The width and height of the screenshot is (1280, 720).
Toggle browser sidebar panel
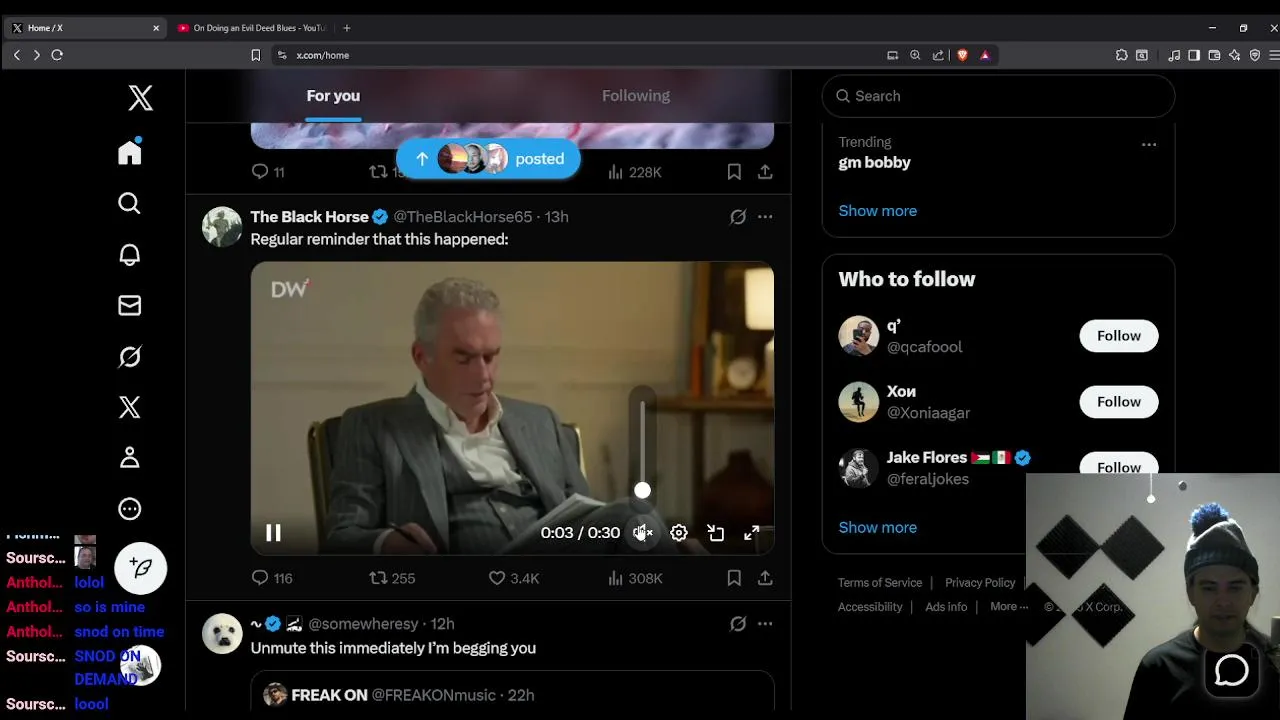pos(1194,55)
